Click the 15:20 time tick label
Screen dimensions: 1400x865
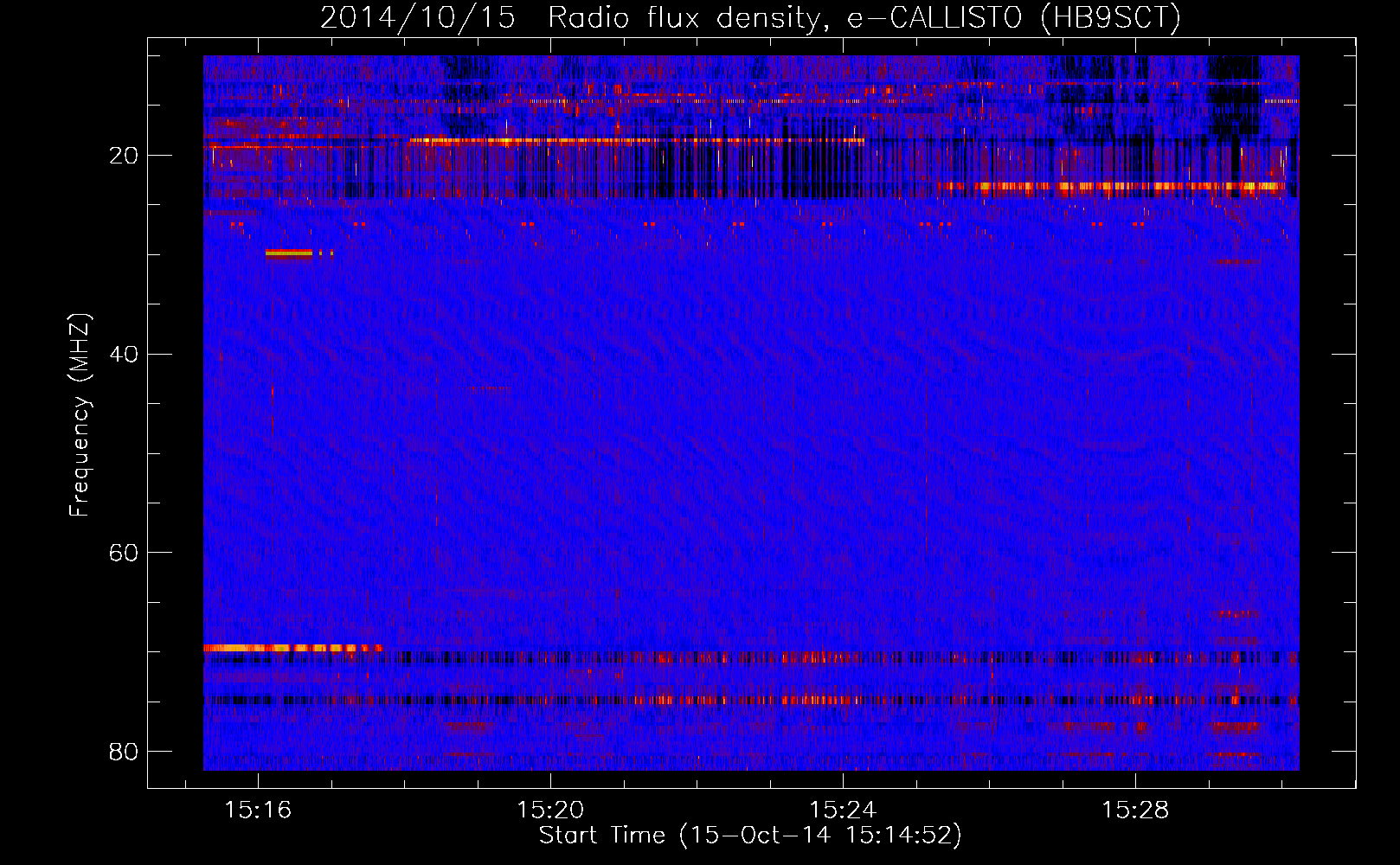(x=550, y=810)
